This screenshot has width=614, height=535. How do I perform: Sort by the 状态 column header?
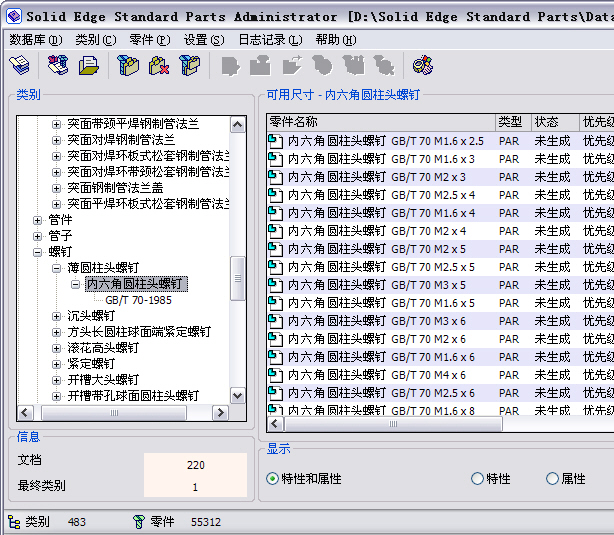coord(555,122)
